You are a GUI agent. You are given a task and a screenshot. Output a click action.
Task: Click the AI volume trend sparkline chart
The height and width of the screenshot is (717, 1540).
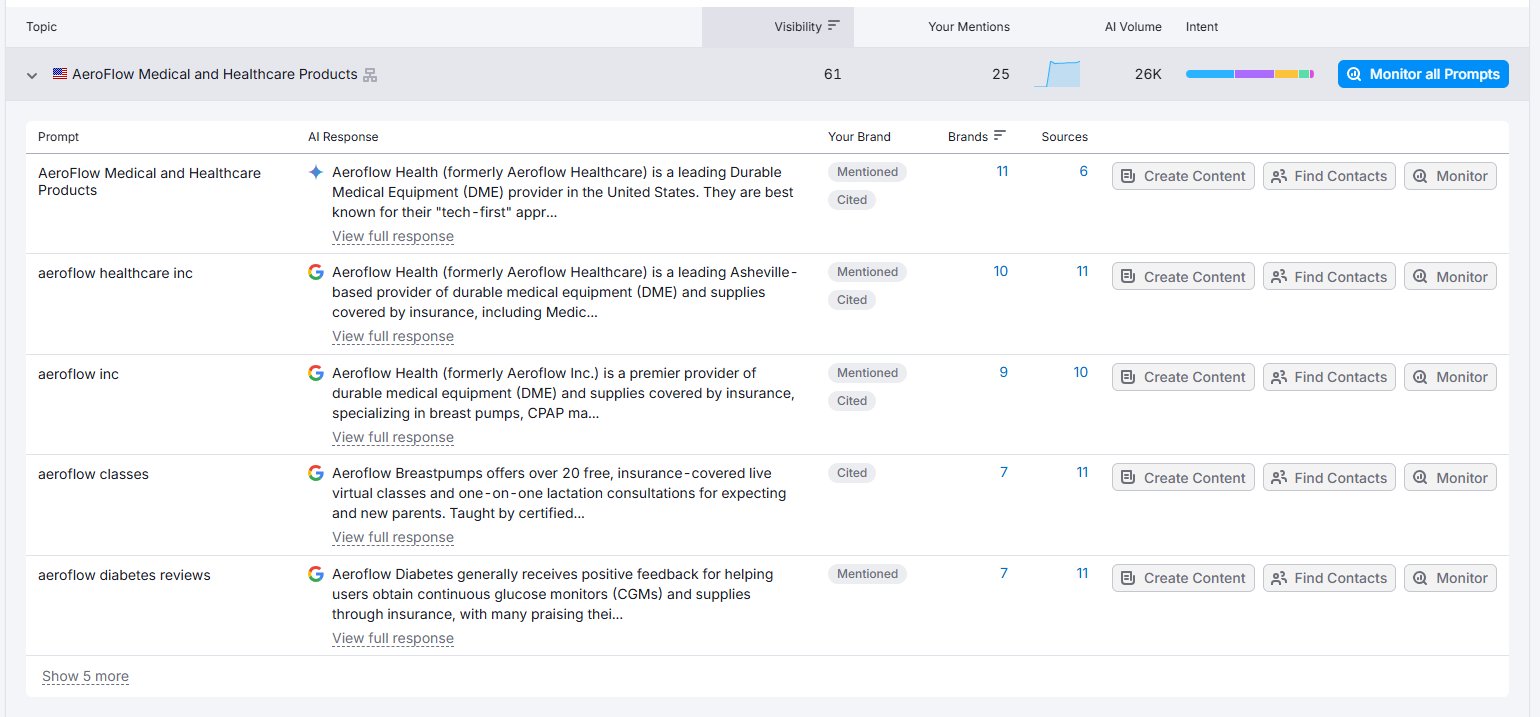click(x=1057, y=74)
